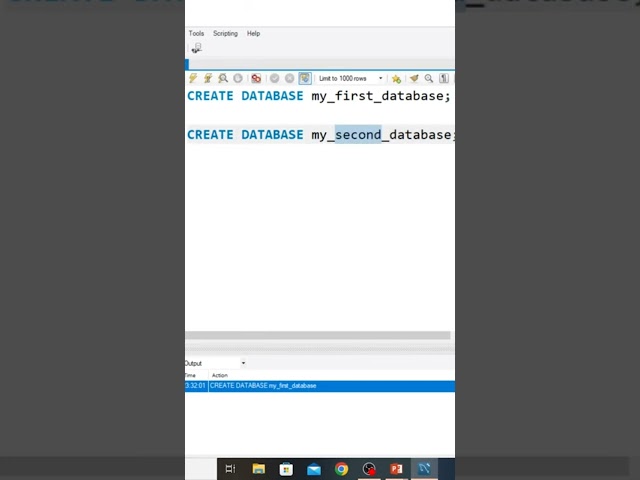The height and width of the screenshot is (480, 640).
Task: Execute statement under the cursor icon
Action: pos(208,78)
